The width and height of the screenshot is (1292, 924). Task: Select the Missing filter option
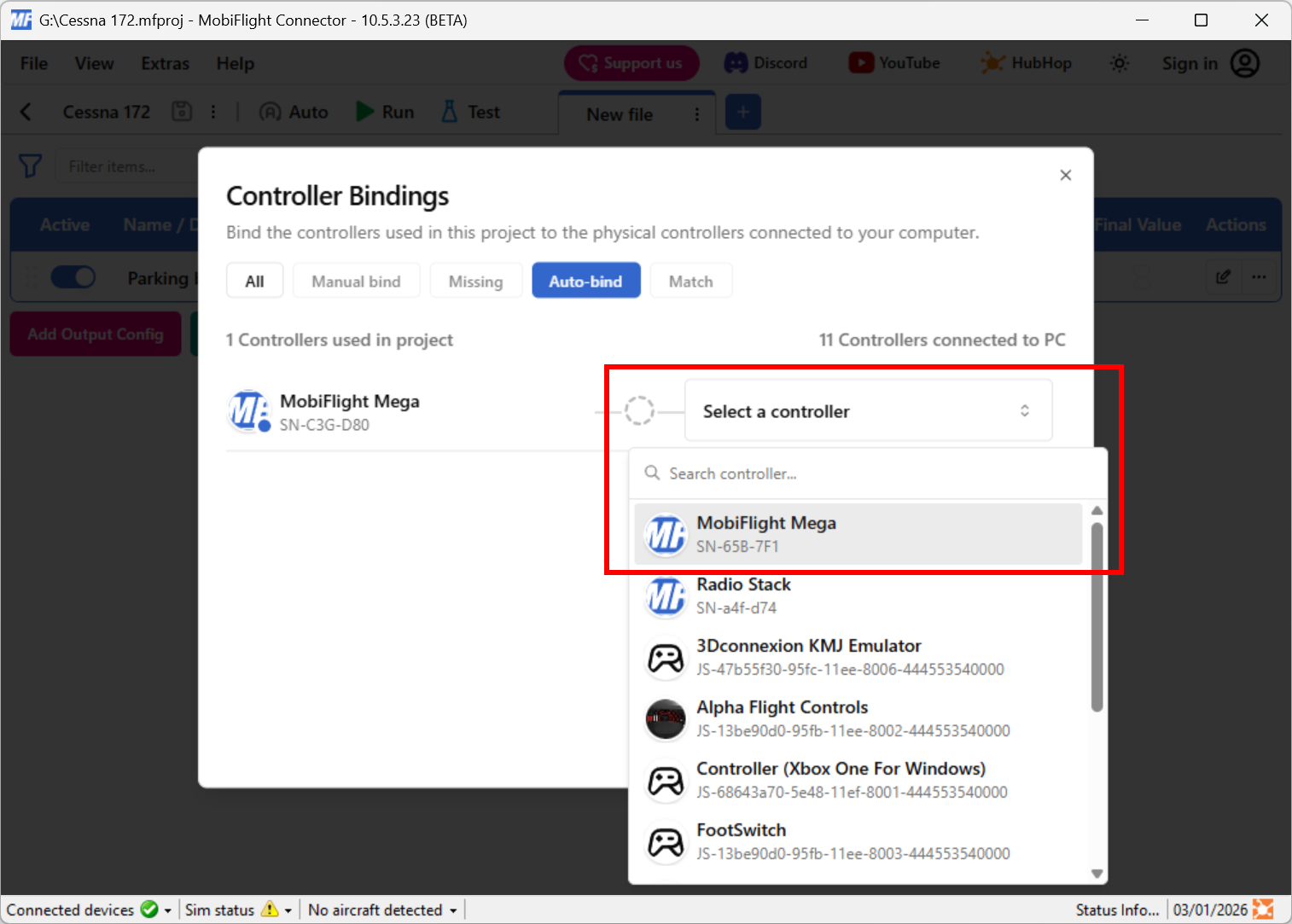475,280
